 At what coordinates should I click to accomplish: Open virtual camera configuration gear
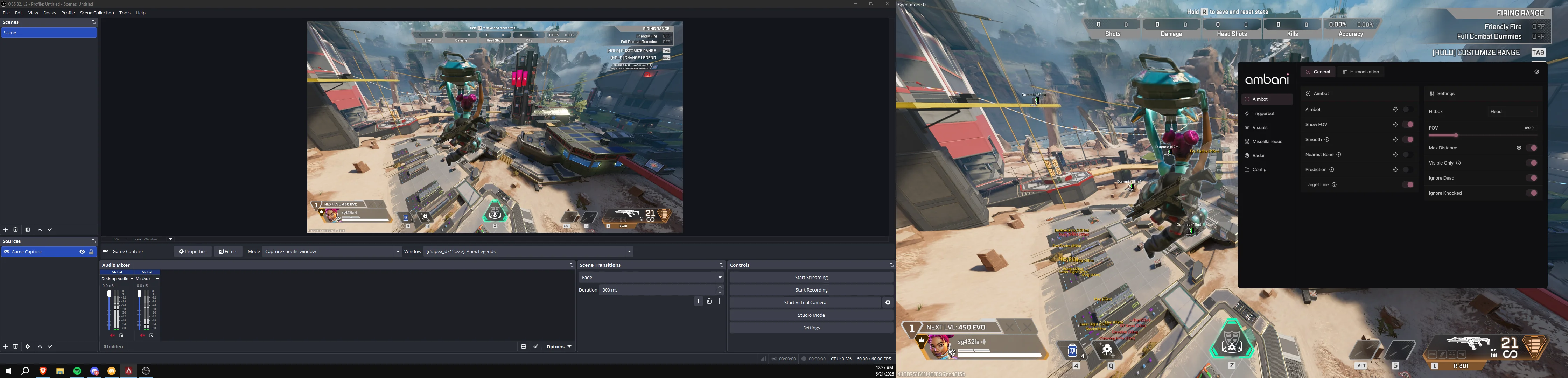[x=888, y=302]
